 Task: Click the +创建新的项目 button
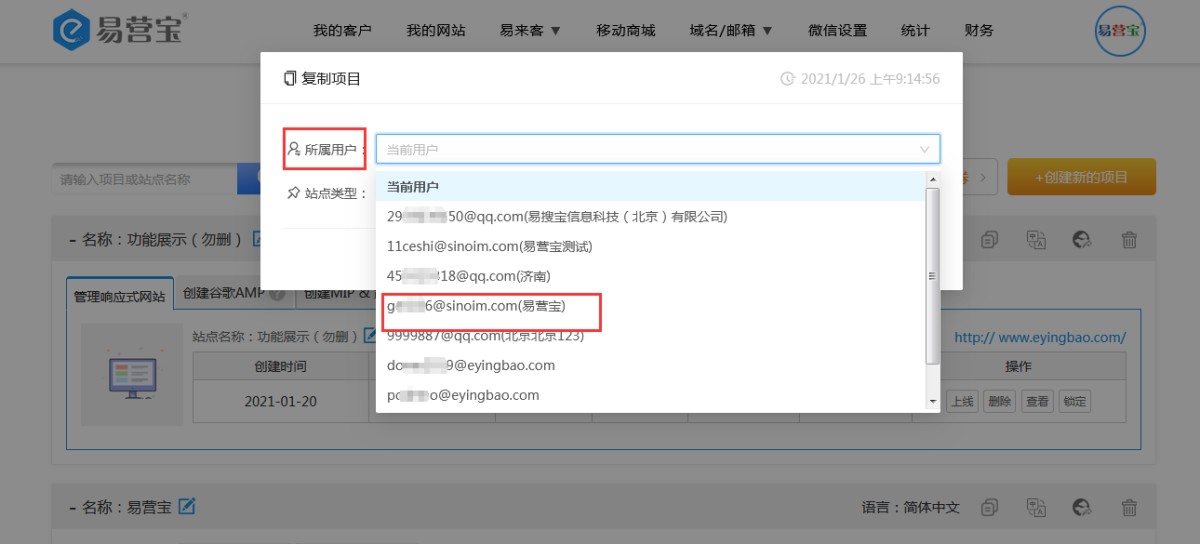(1081, 177)
